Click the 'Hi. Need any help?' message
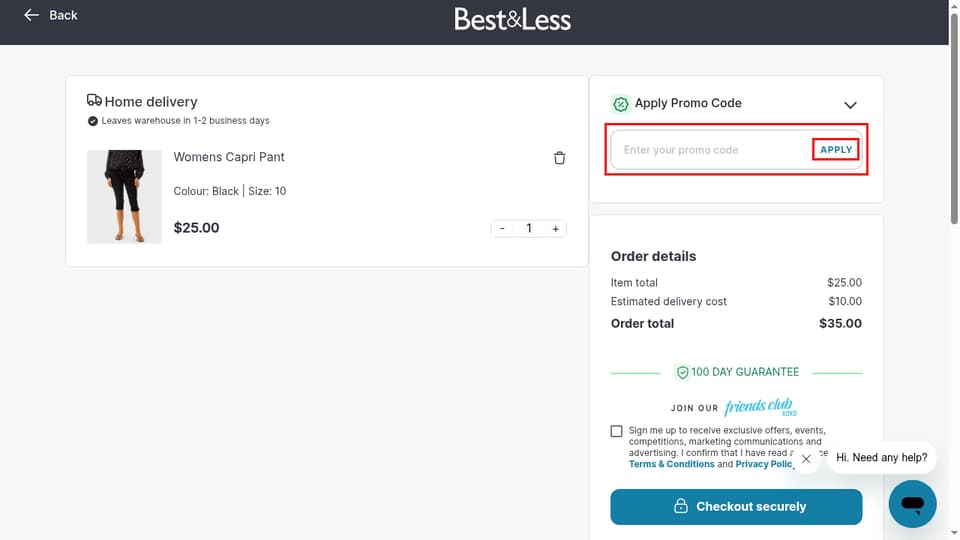The width and height of the screenshot is (960, 540). click(881, 457)
